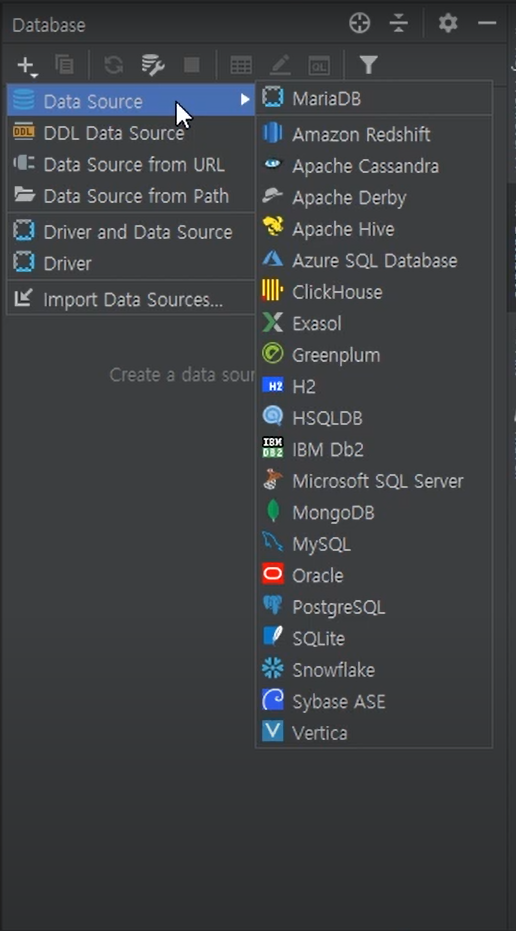Select Greenplum data source
Screen dimensions: 516x931
point(373,355)
